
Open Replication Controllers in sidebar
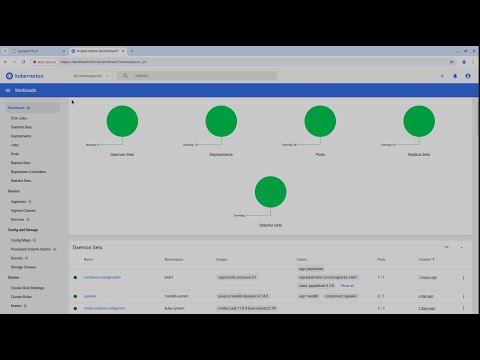28,172
